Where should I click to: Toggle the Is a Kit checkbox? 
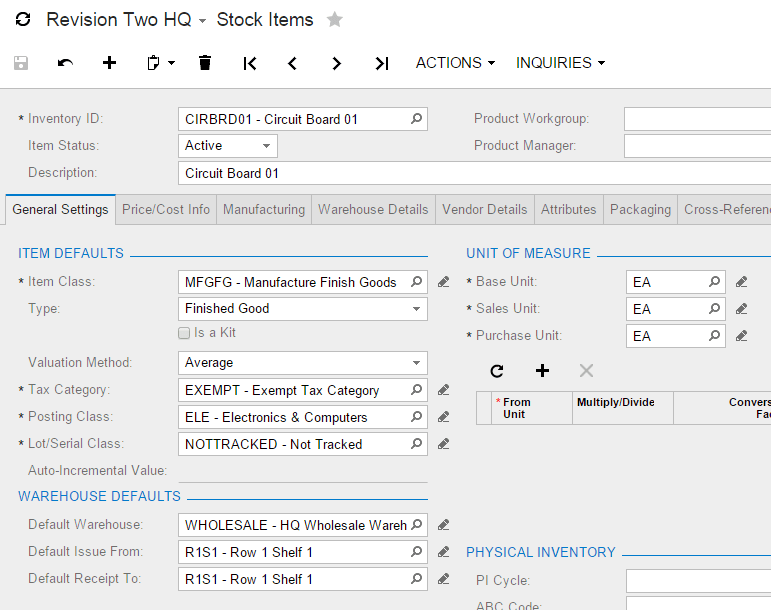pos(184,333)
